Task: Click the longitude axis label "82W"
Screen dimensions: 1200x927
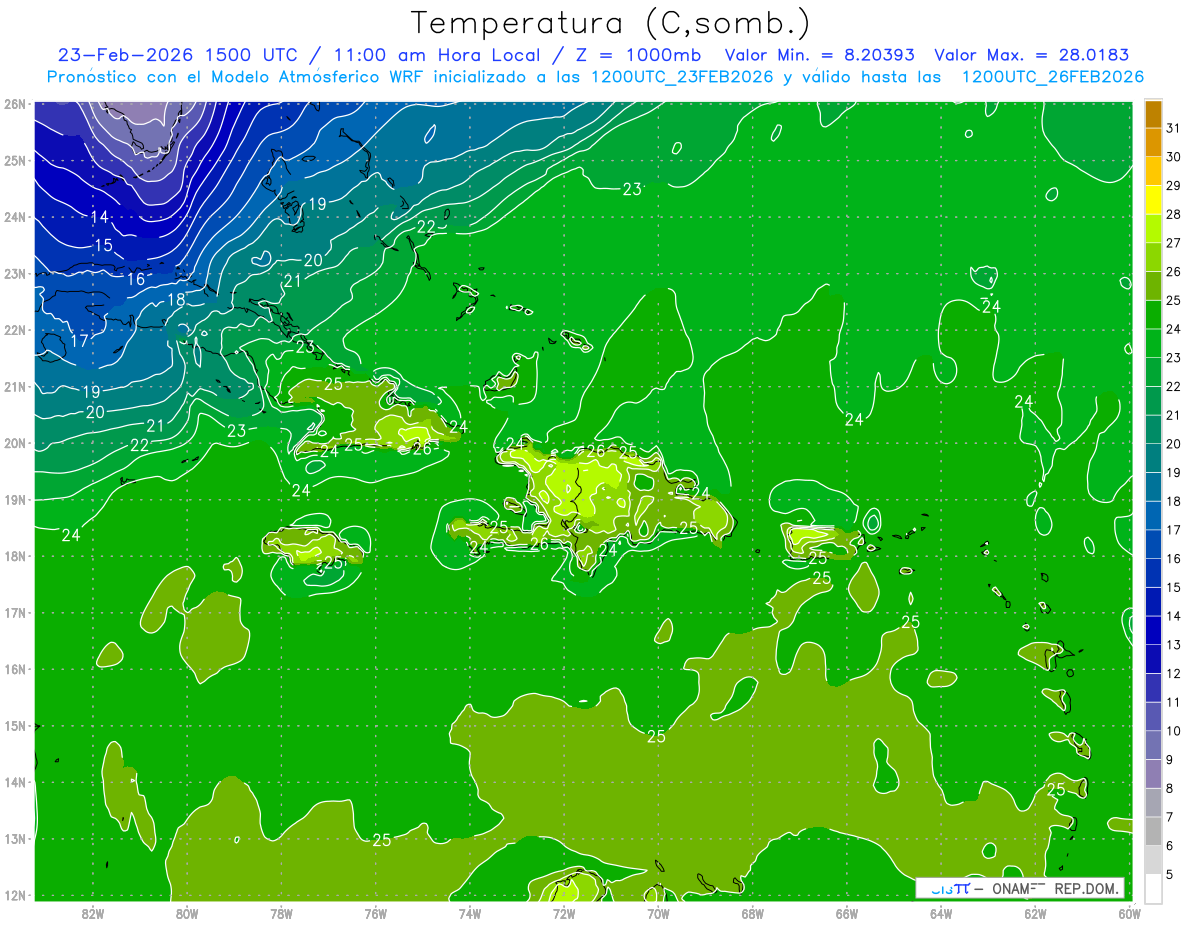Action: [x=93, y=913]
